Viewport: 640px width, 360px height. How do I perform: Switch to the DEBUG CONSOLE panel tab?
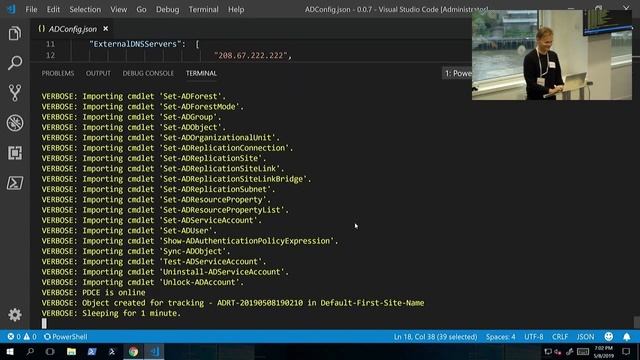148,73
